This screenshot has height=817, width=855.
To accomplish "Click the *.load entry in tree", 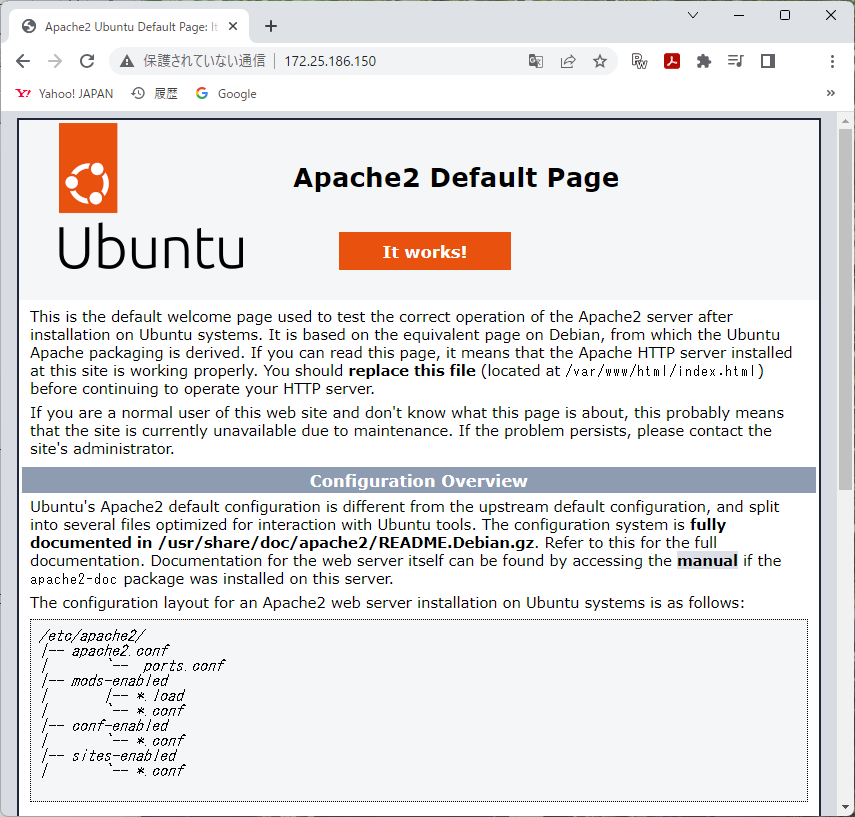I will pyautogui.click(x=161, y=696).
